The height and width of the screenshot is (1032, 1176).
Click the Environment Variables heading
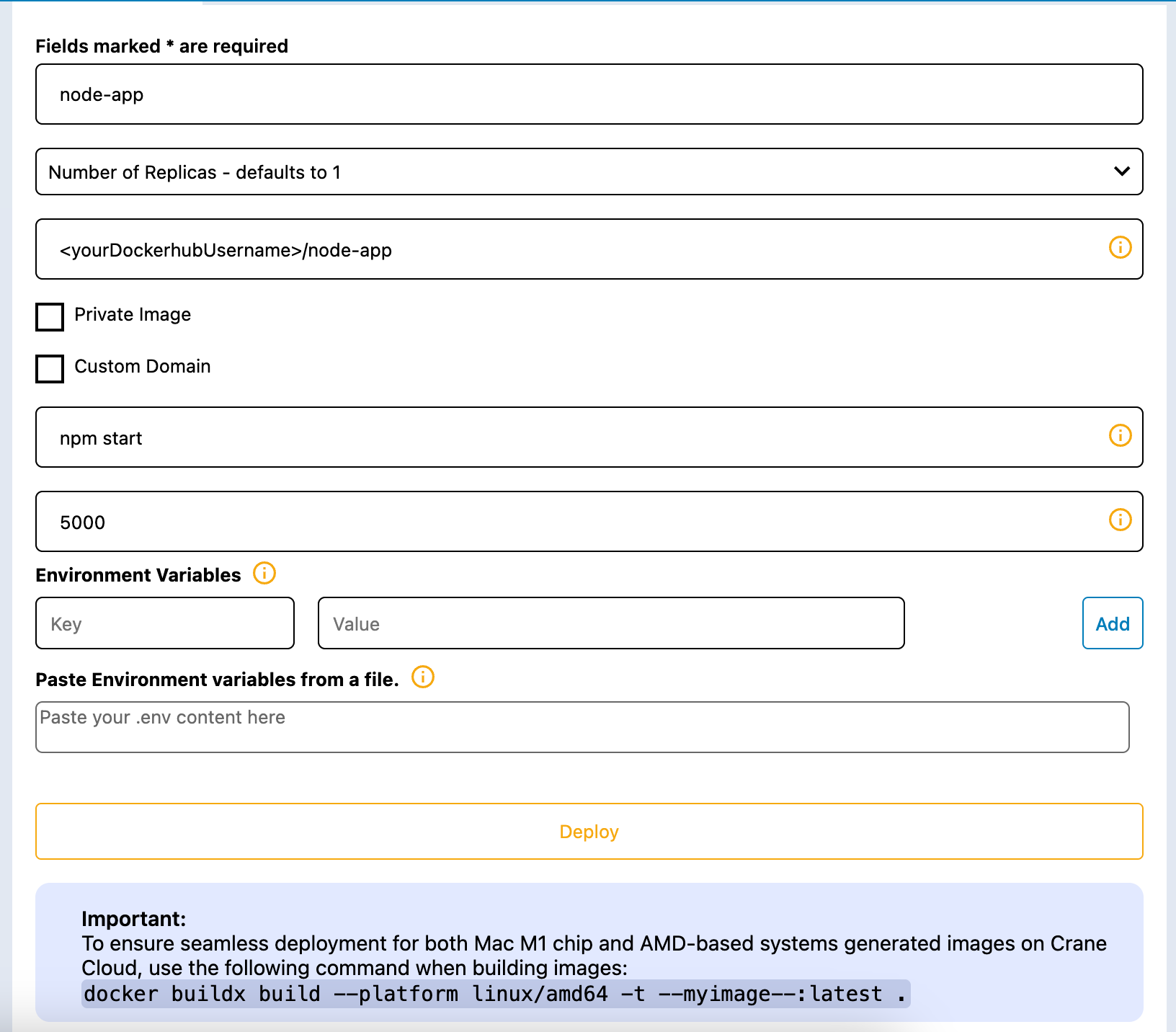[138, 575]
